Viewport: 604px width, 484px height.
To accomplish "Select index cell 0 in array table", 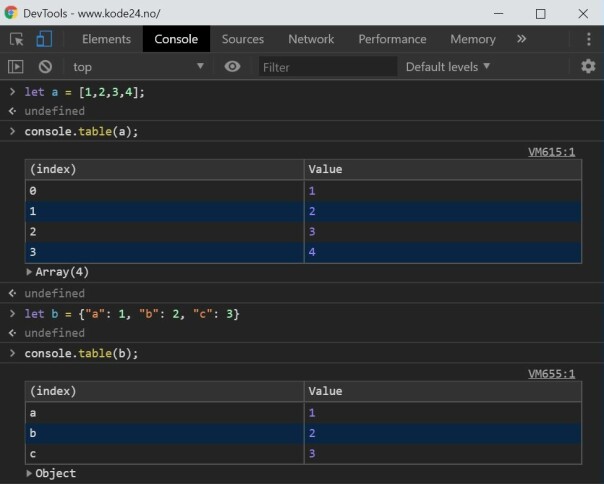I will tap(164, 191).
